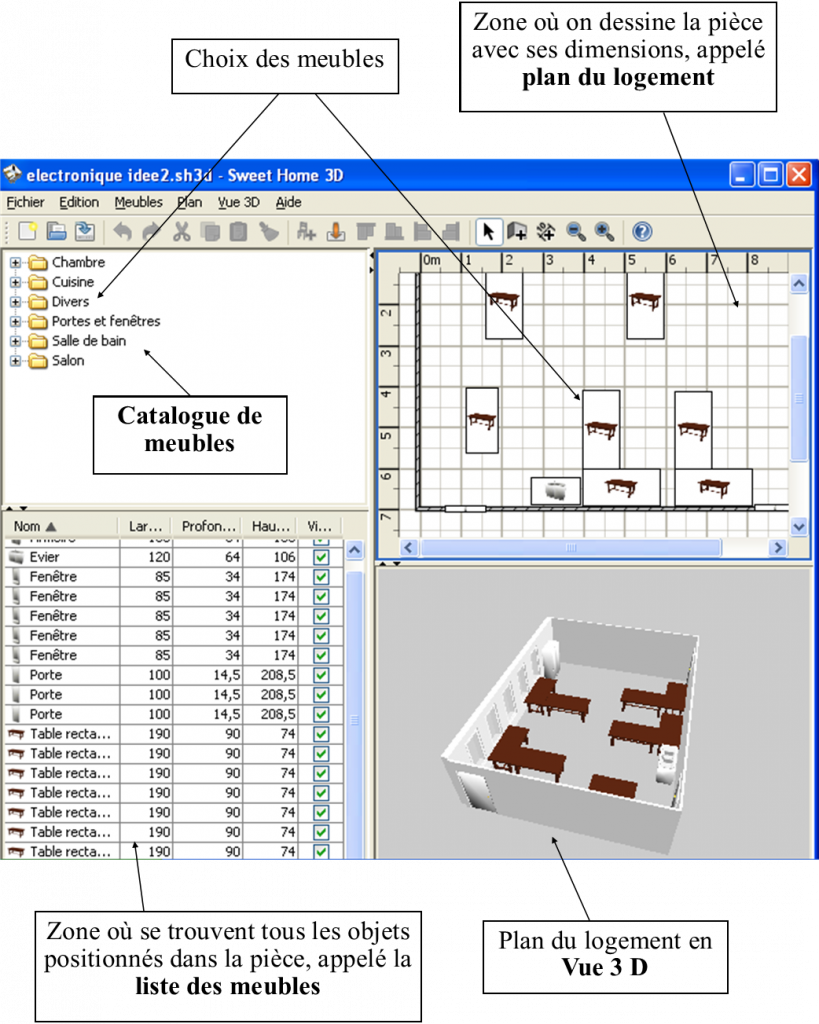This screenshot has width=819, height=1024.
Task: Toggle visibility checkbox for the Evier row
Action: tap(321, 557)
